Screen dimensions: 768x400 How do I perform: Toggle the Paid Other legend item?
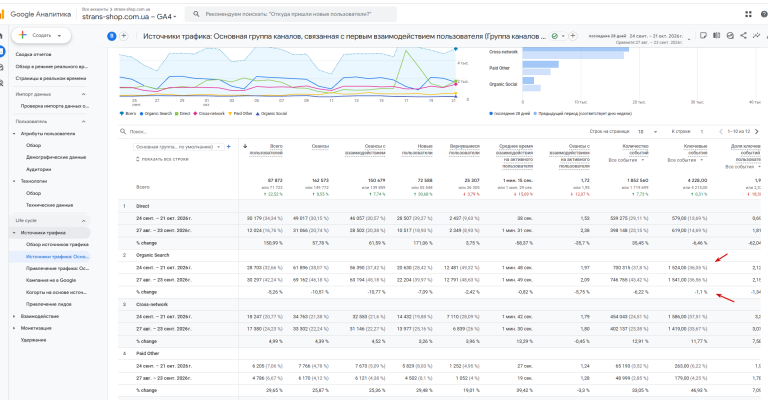click(240, 114)
